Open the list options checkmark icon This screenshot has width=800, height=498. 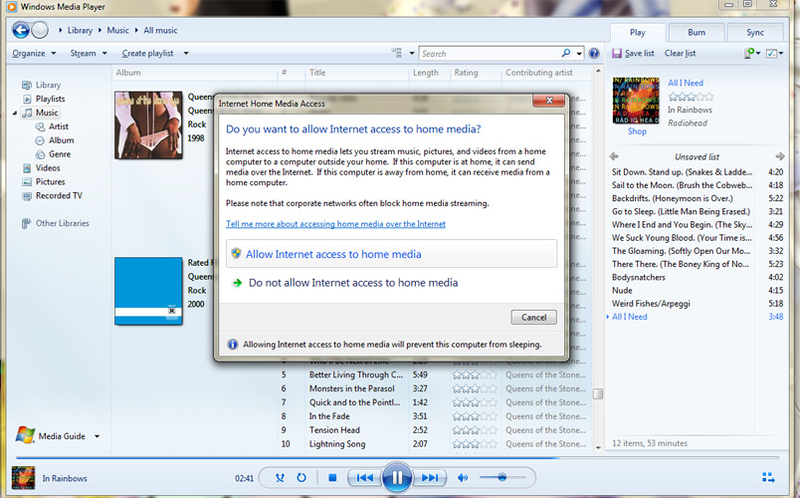point(771,53)
